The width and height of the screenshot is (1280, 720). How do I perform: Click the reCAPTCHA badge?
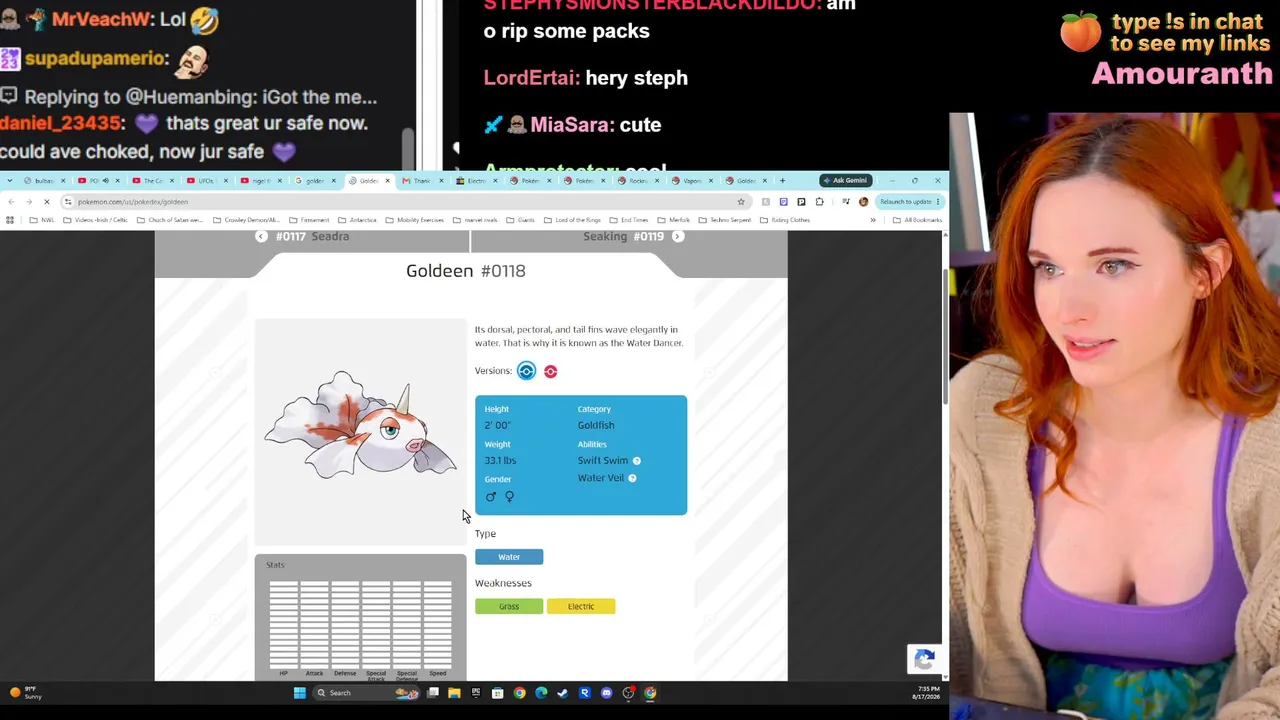tap(924, 659)
